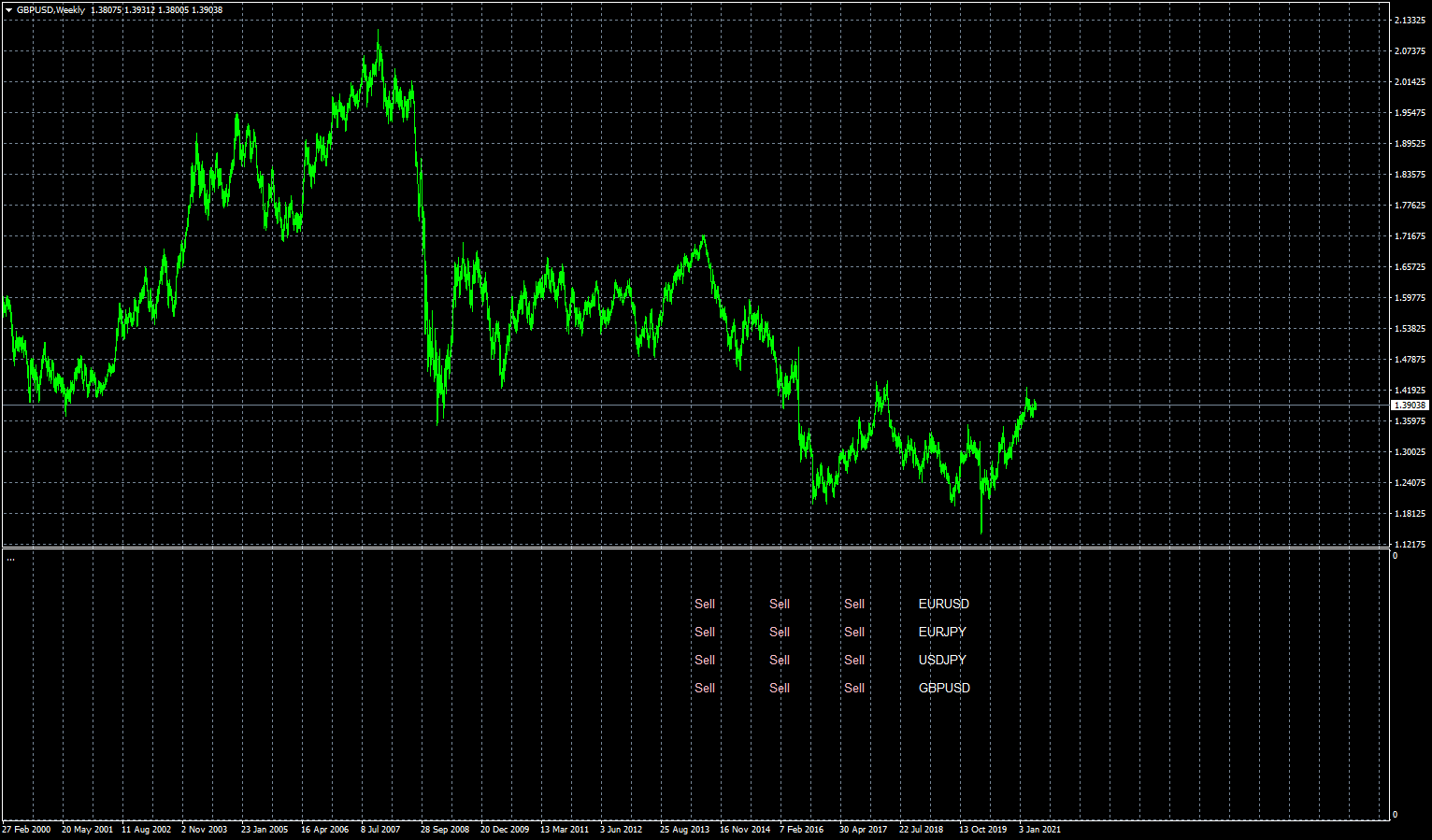
Task: Click the 13 Mar 2011 date label
Action: tap(565, 829)
